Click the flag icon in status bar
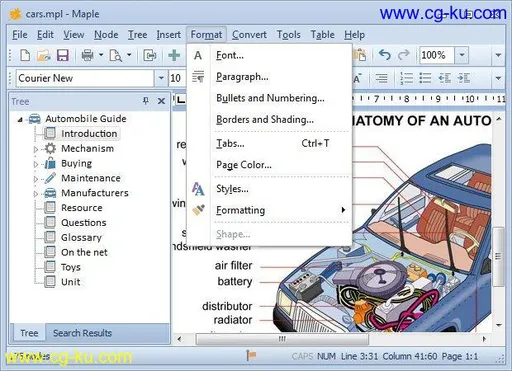Viewport: 512px width, 371px height. click(x=251, y=355)
